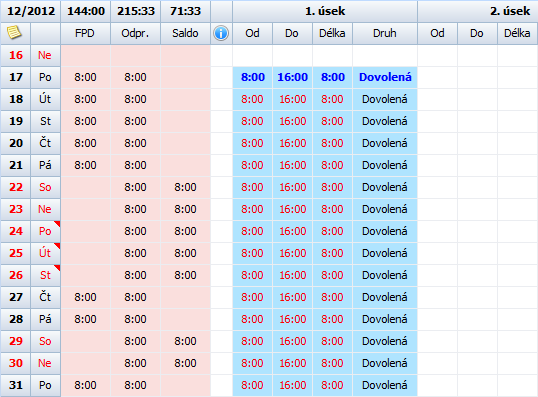Viewport: 538px width, 397px height.
Task: Click the 12/2012 month header cell
Action: click(x=31, y=11)
